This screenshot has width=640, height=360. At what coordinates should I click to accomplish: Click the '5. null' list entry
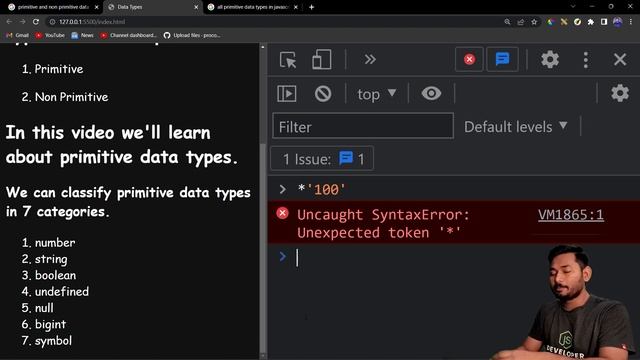click(38, 308)
